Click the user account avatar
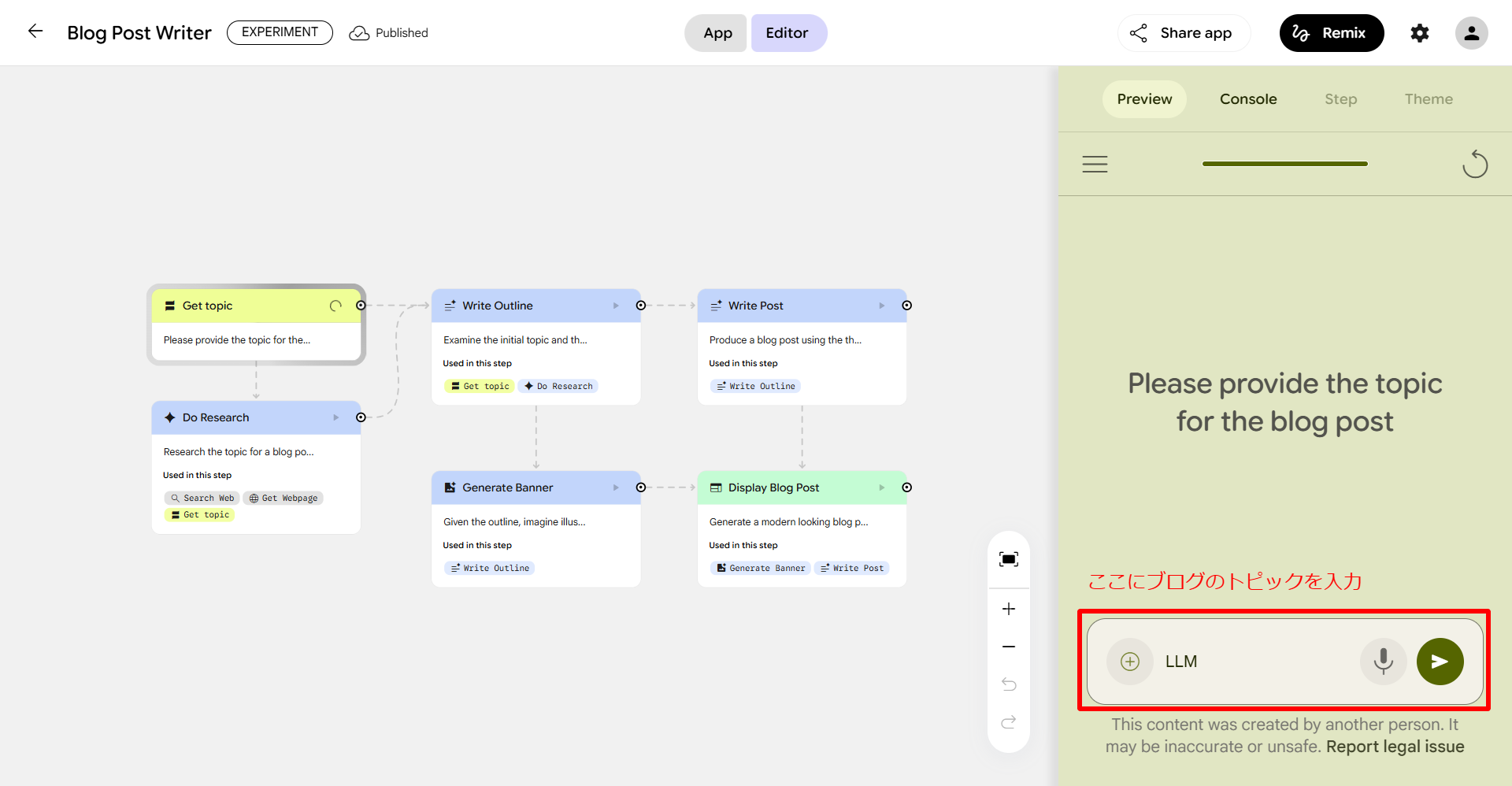 (x=1470, y=33)
